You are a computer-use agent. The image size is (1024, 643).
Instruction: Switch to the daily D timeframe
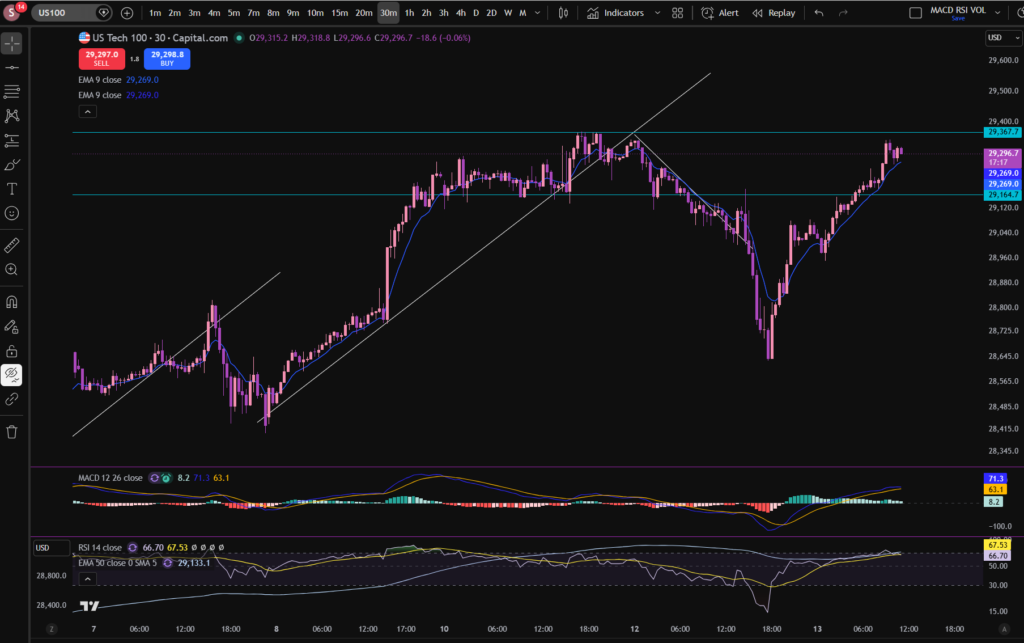click(x=476, y=12)
